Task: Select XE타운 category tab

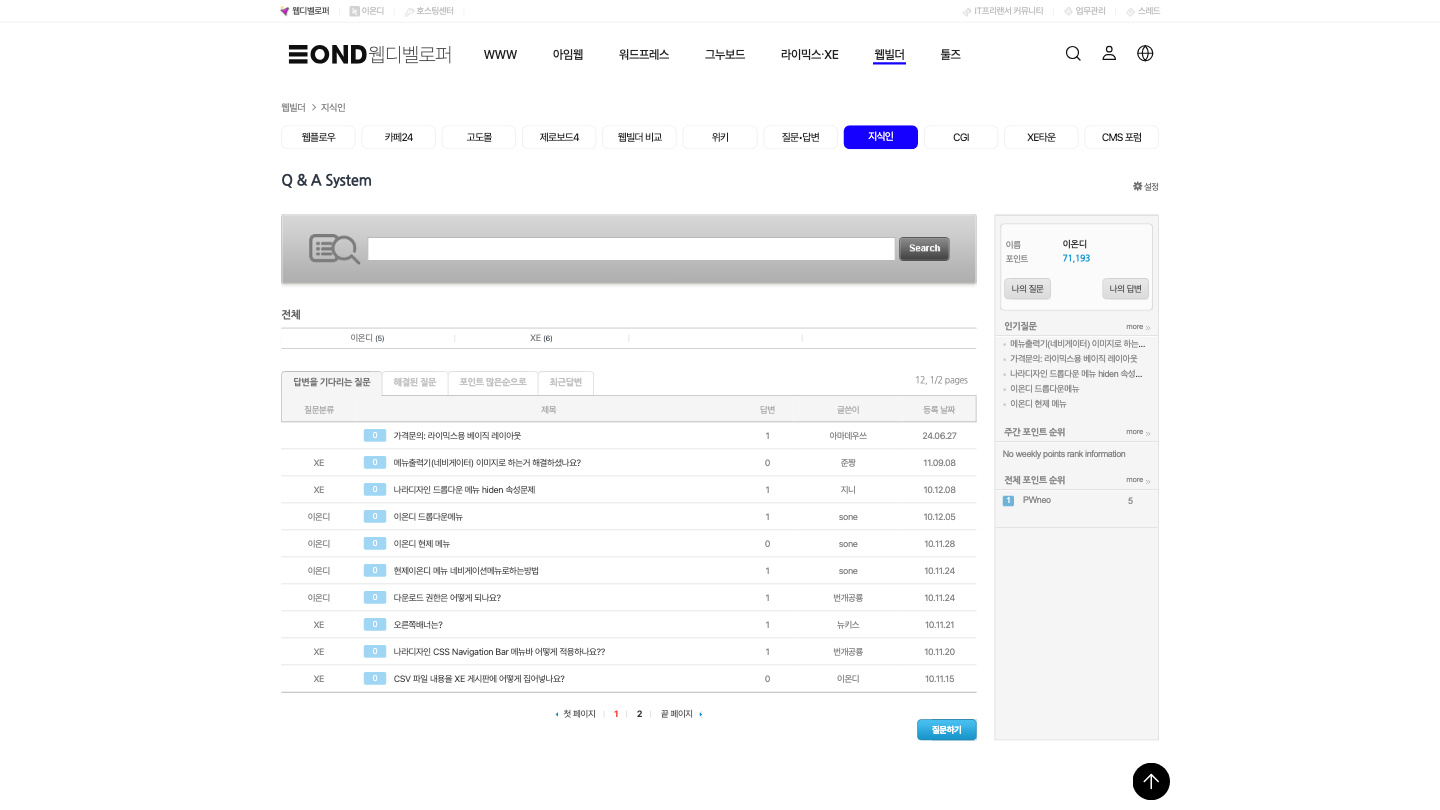Action: (x=1041, y=137)
